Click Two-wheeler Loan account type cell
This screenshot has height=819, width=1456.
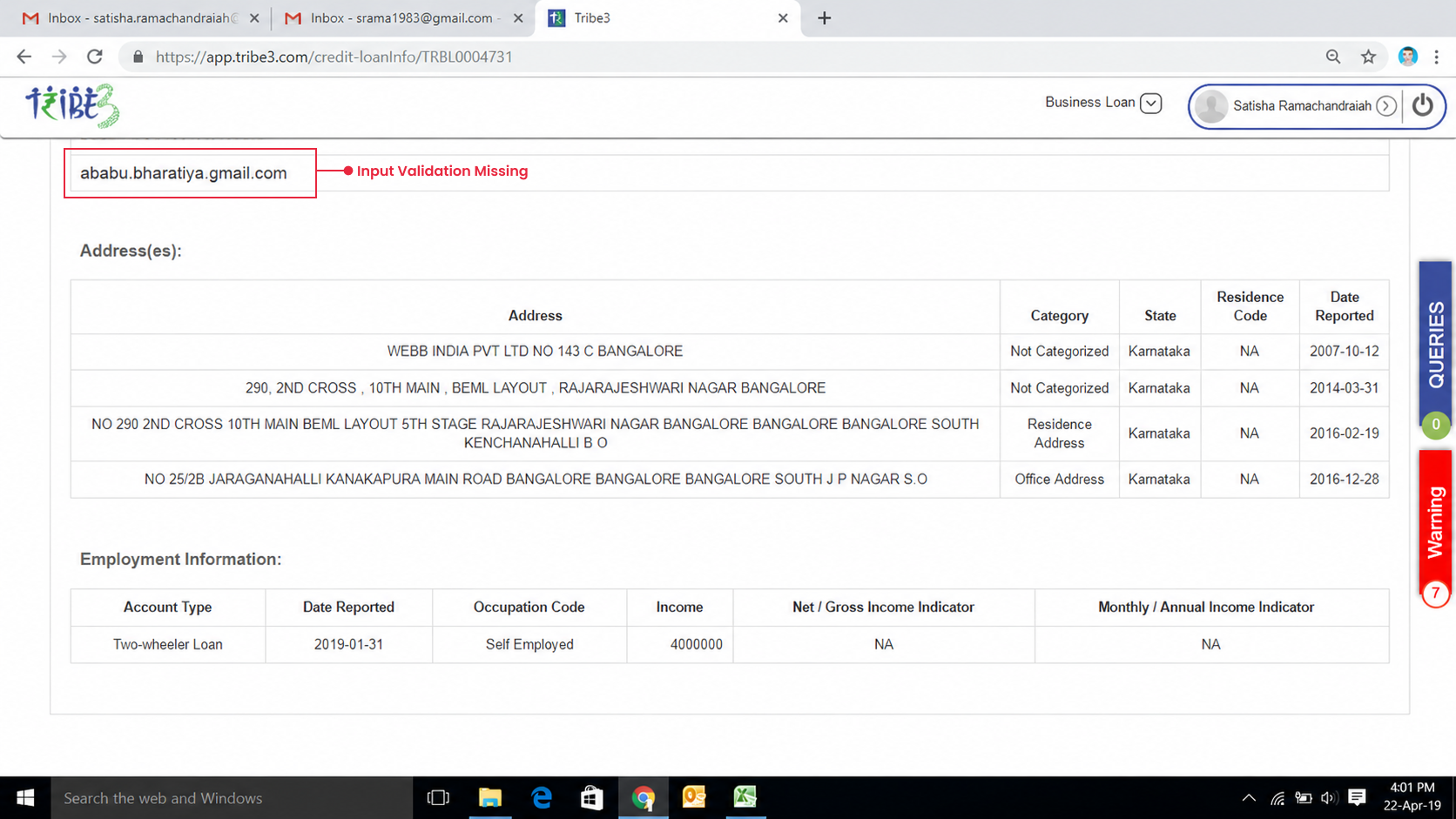pyautogui.click(x=168, y=645)
